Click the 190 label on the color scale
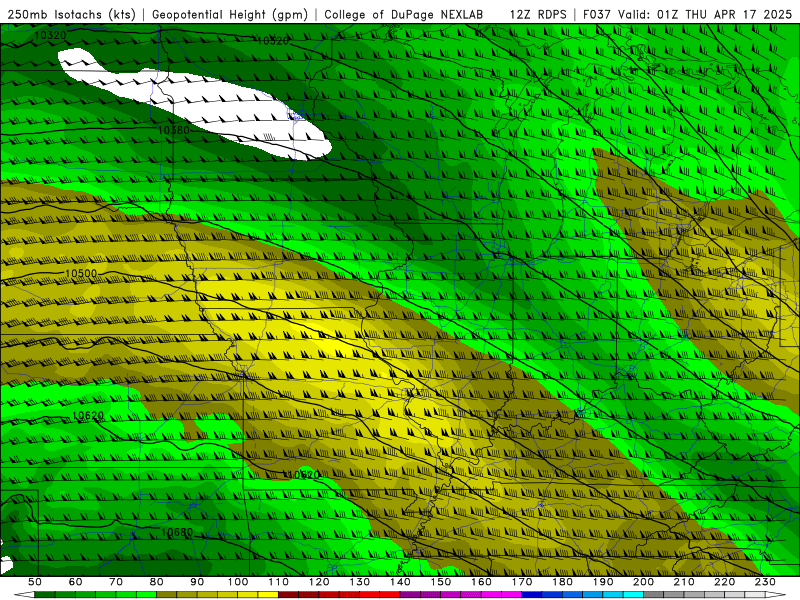This screenshot has height=600, width=800. [603, 582]
